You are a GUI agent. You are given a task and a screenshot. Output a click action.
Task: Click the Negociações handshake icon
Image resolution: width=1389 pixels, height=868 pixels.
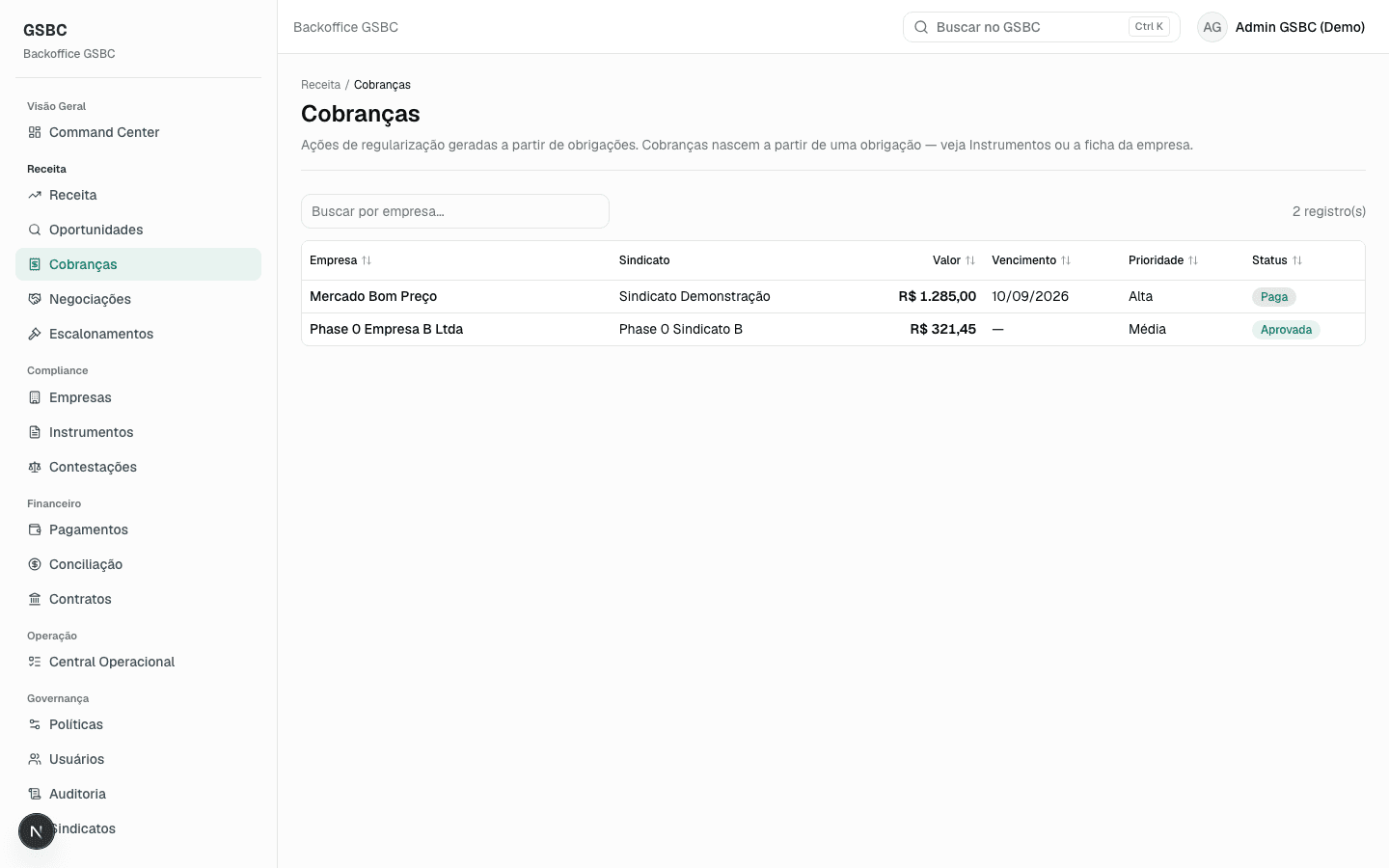click(35, 299)
